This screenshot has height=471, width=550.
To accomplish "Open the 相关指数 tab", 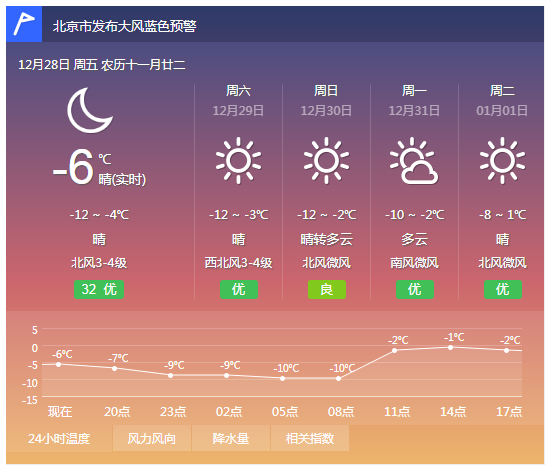I will coord(310,438).
